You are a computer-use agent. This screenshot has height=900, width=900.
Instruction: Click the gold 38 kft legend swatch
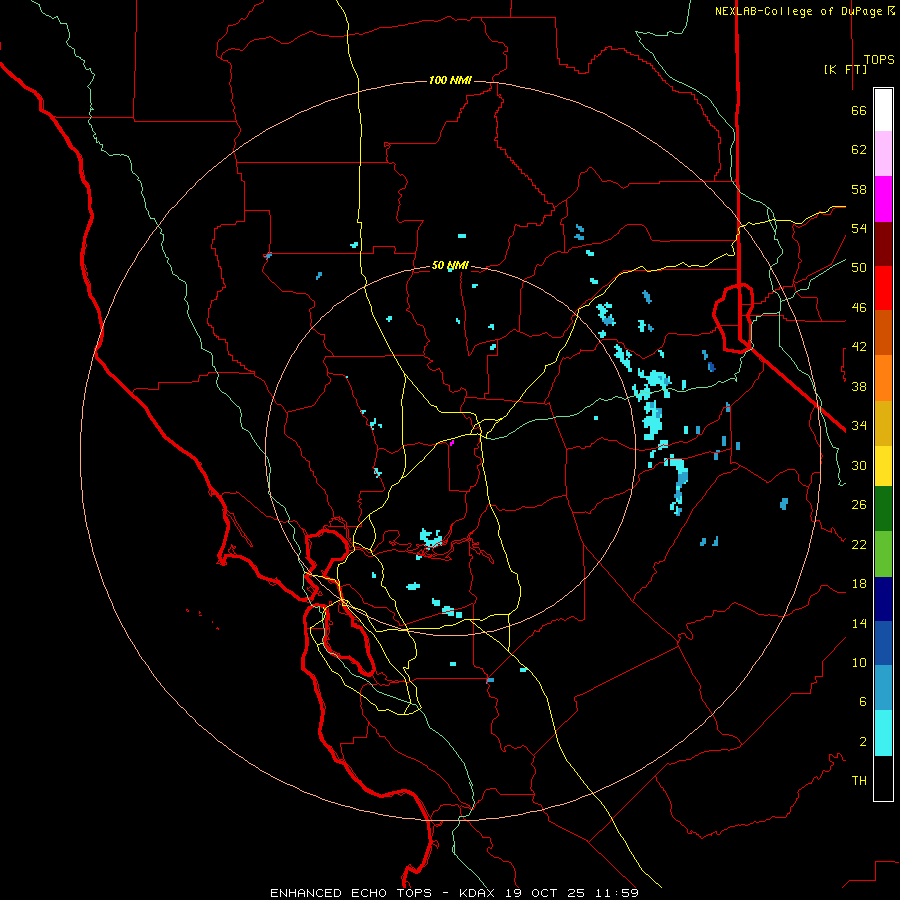pos(883,423)
